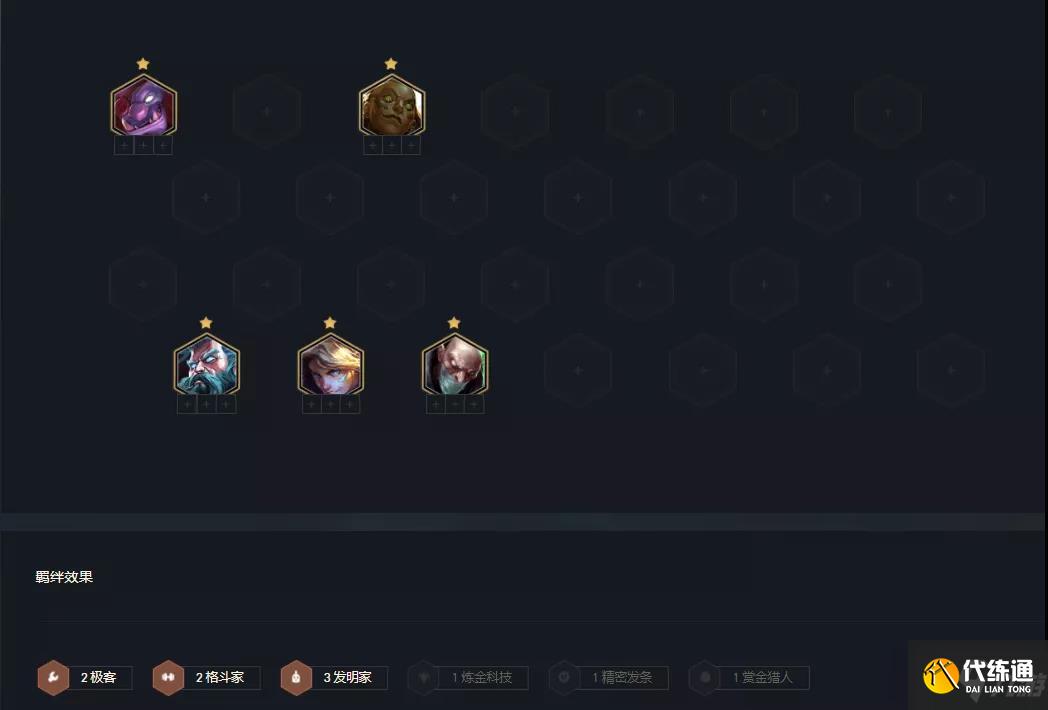Viewport: 1048px width, 710px height.
Task: Add item to Dr. Mundo's first item slot
Action: pos(124,145)
